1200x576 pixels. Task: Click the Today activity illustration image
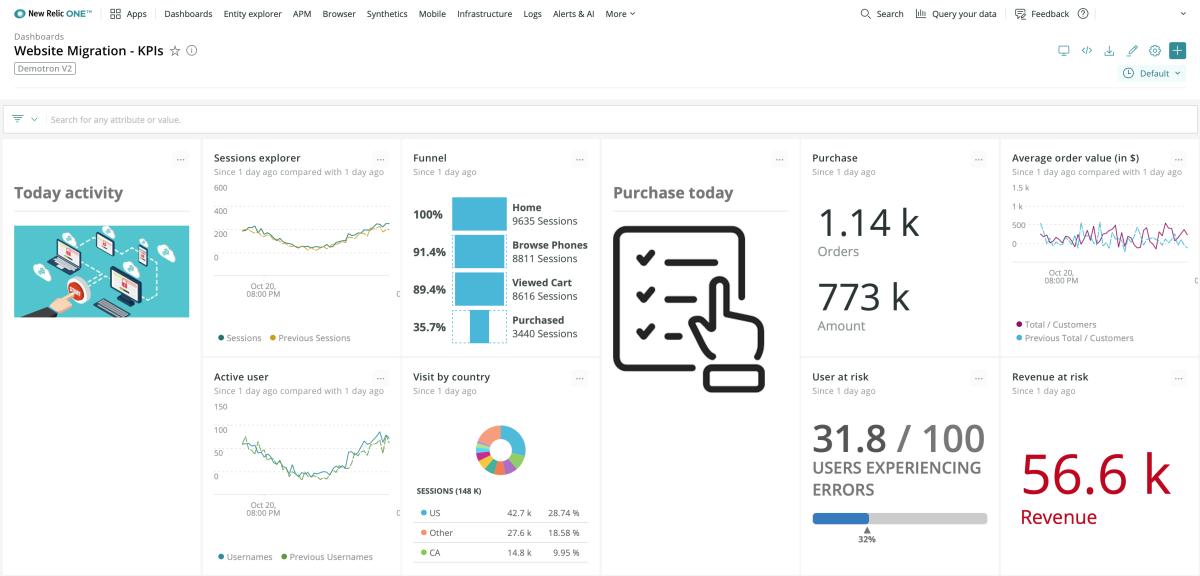(101, 271)
